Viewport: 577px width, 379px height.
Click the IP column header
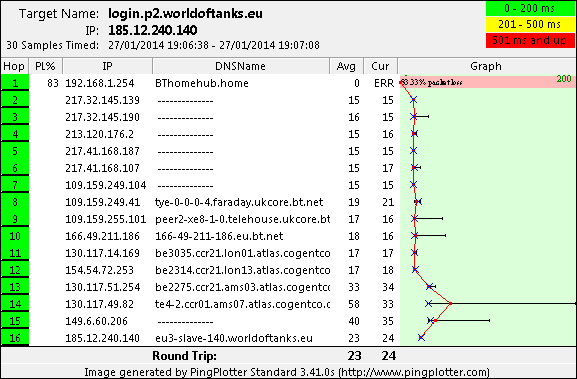point(107,66)
